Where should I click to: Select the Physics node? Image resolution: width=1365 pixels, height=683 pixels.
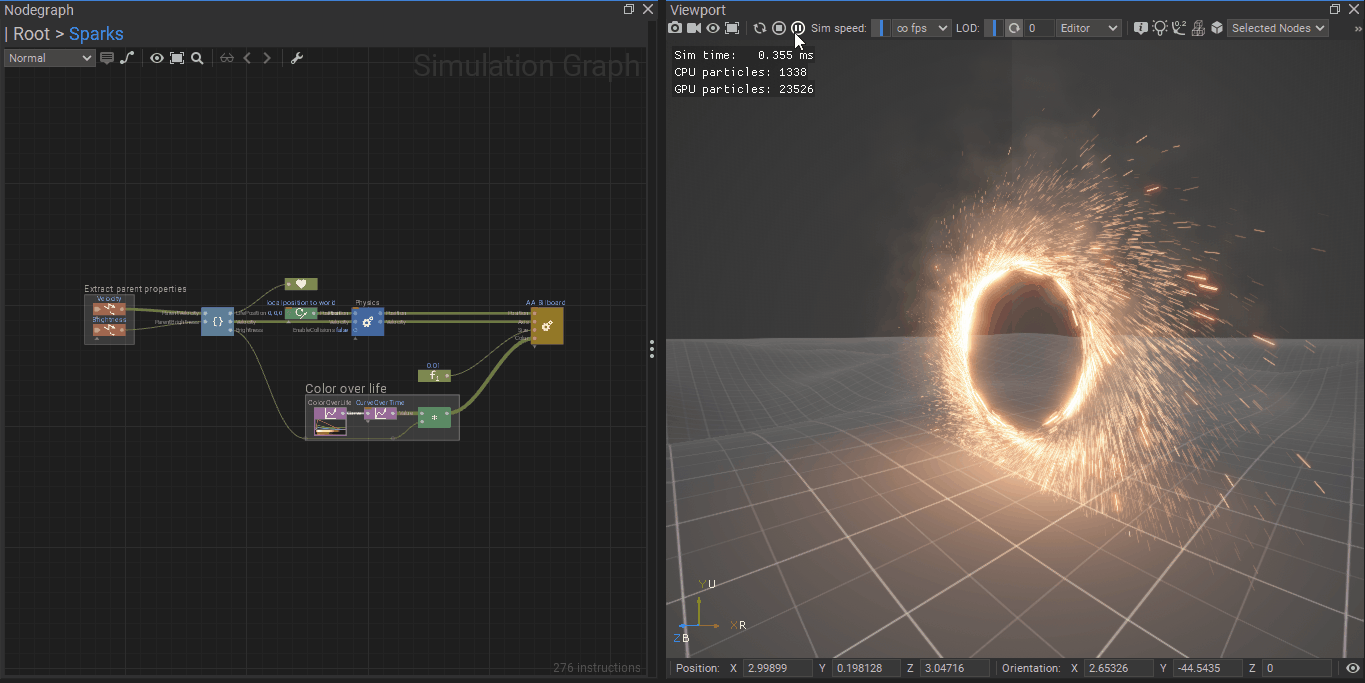[x=367, y=321]
